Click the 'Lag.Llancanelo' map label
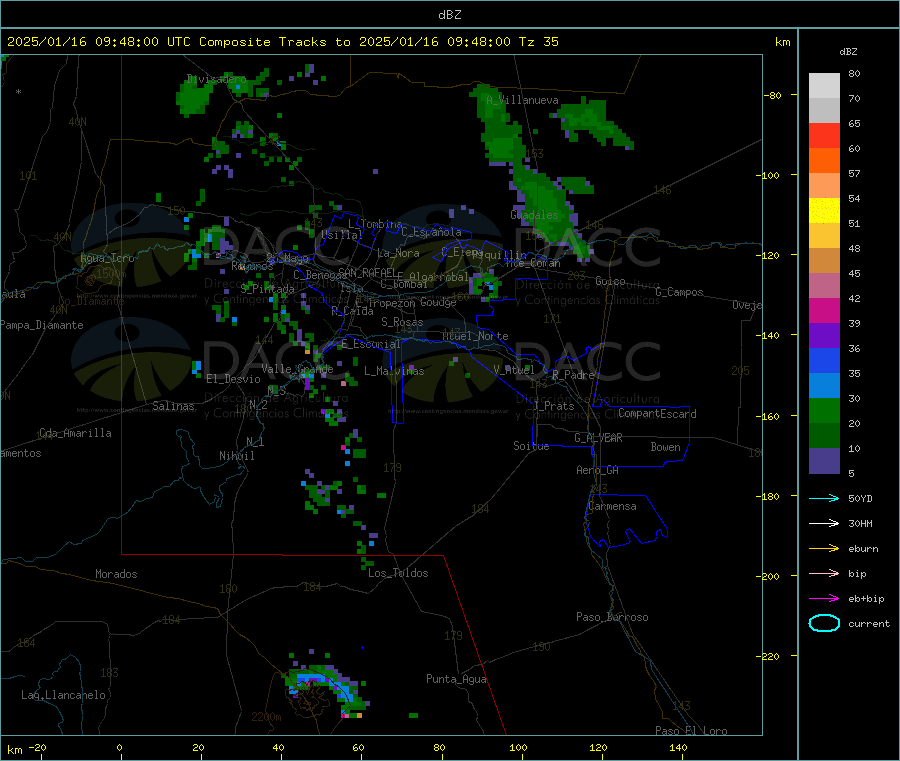 [64, 695]
